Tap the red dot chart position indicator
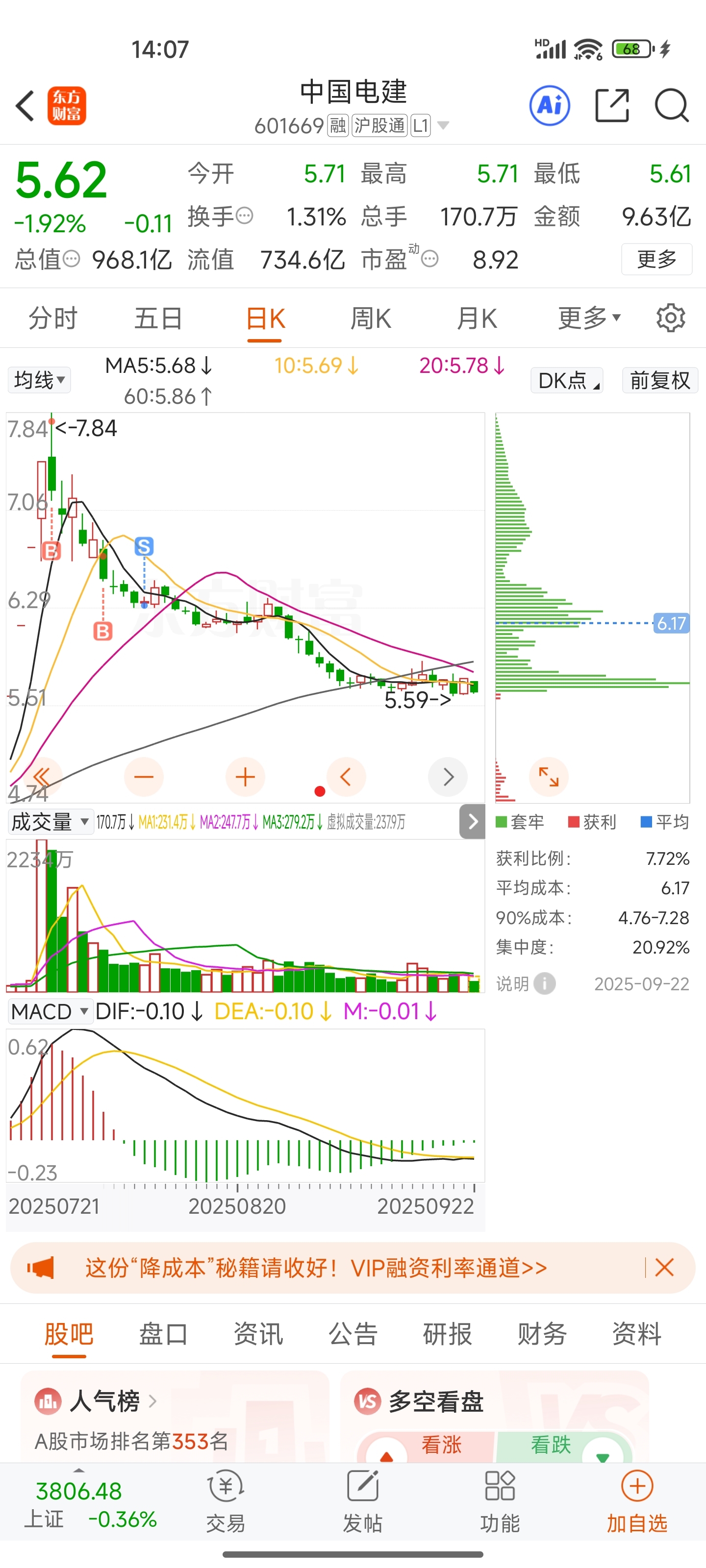Viewport: 706px width, 1568px height. point(319,791)
